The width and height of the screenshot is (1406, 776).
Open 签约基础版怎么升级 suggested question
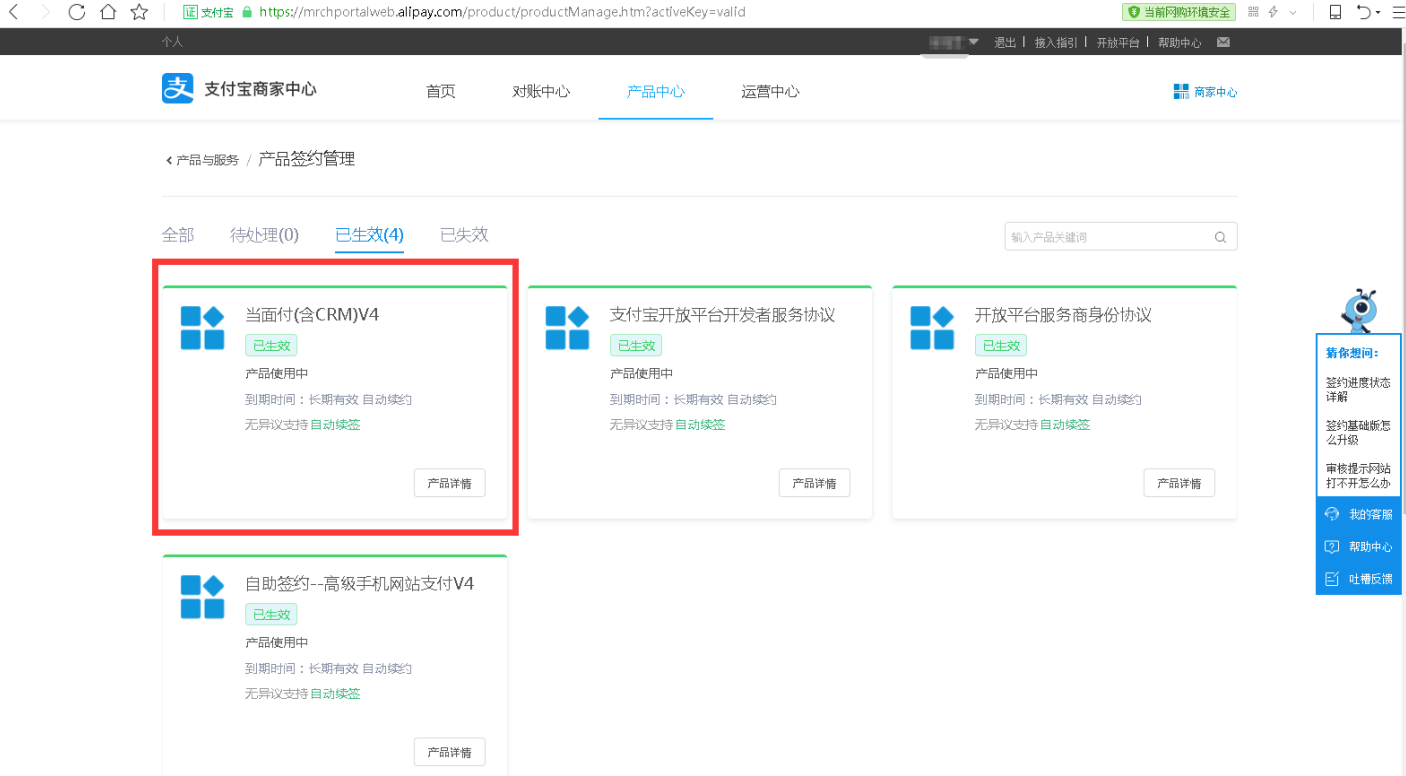tap(1358, 432)
